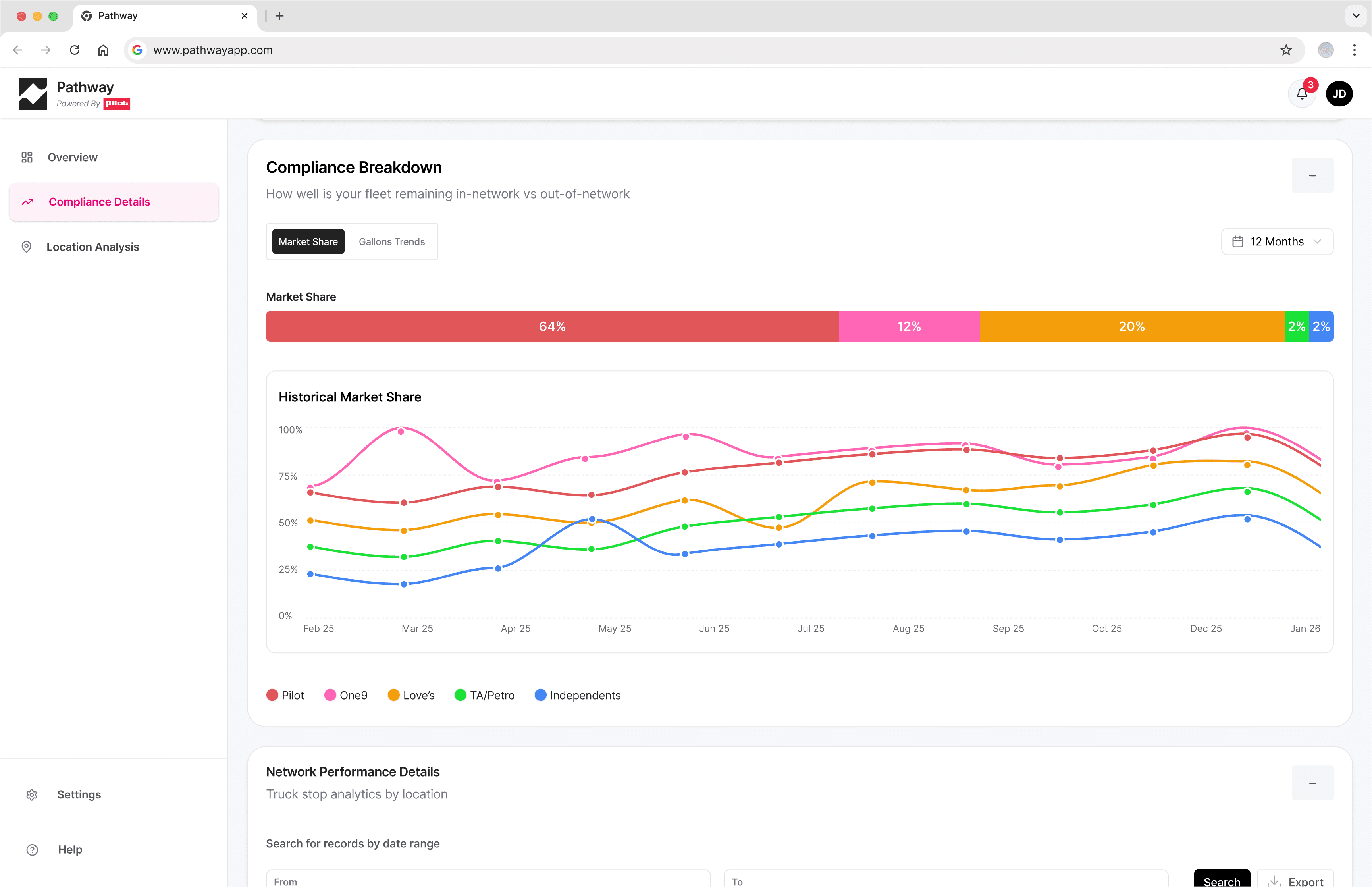Image resolution: width=1372 pixels, height=887 pixels.
Task: Click the Pathway logo icon
Action: (x=33, y=94)
